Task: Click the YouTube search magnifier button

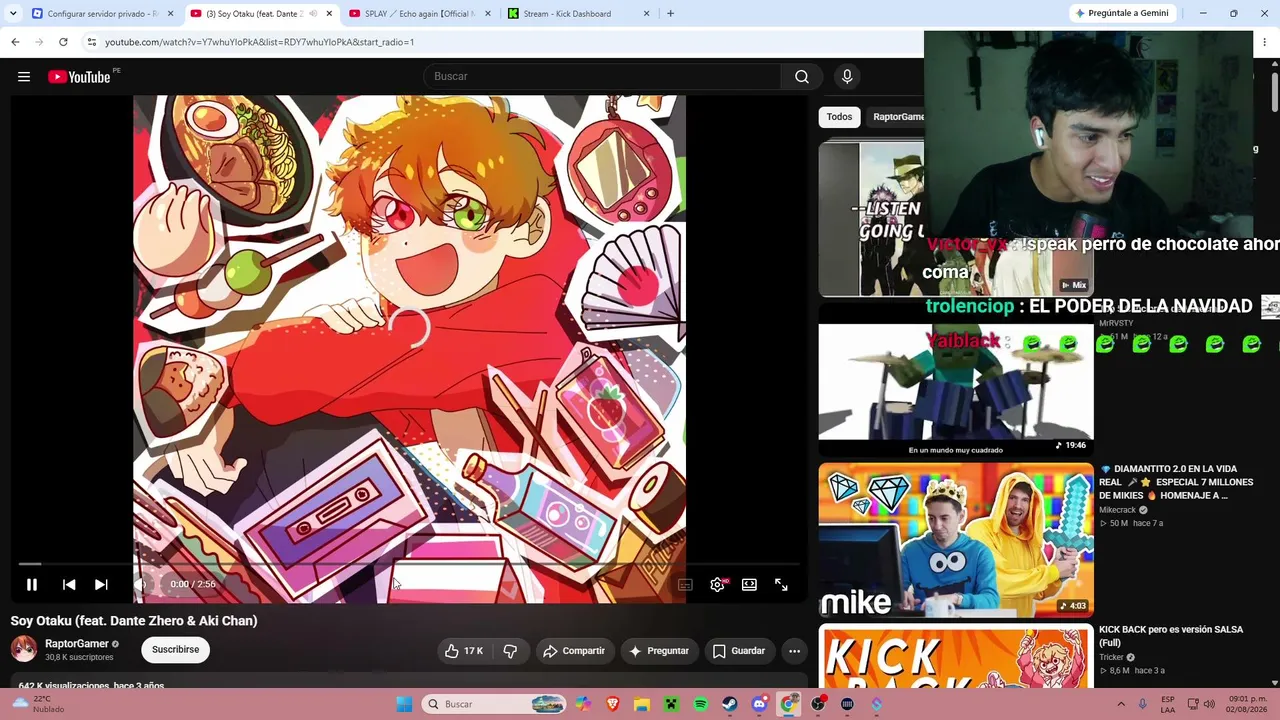Action: 802,77
